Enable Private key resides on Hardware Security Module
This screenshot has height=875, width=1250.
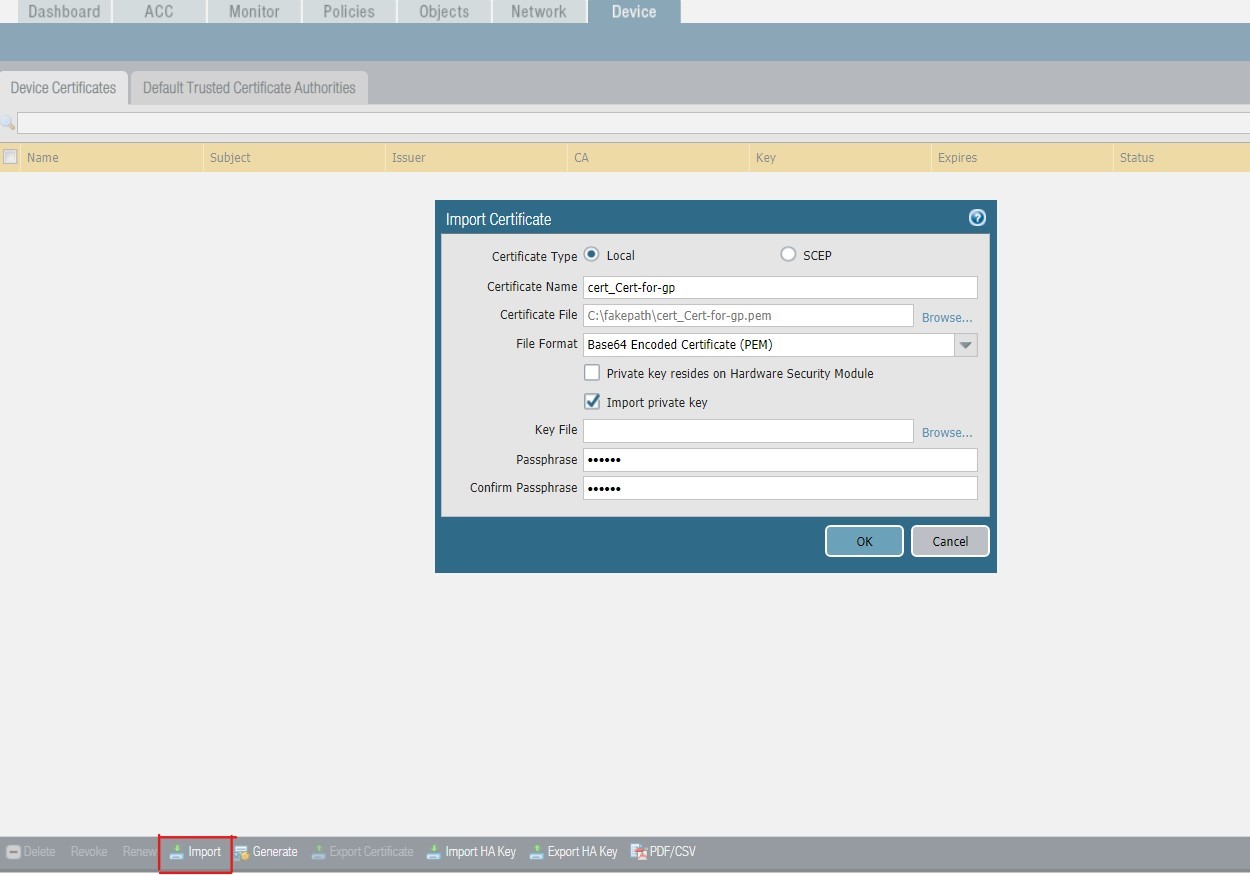tap(592, 372)
